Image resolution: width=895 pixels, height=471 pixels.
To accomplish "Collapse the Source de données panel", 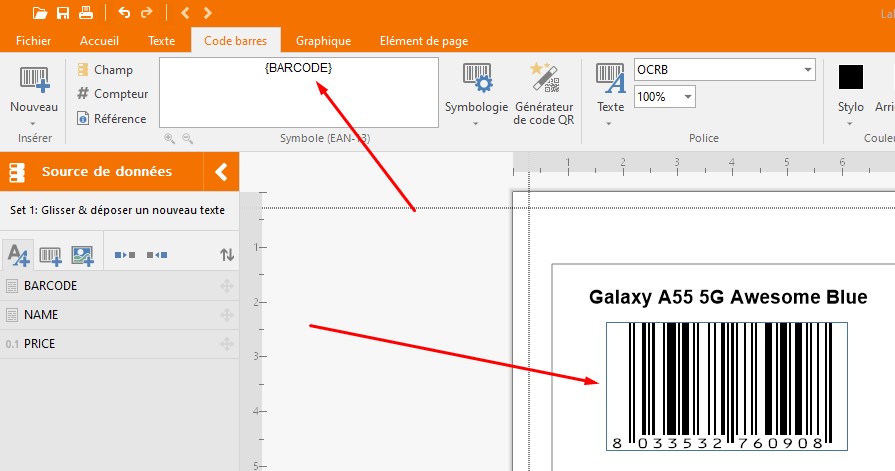I will [x=221, y=171].
